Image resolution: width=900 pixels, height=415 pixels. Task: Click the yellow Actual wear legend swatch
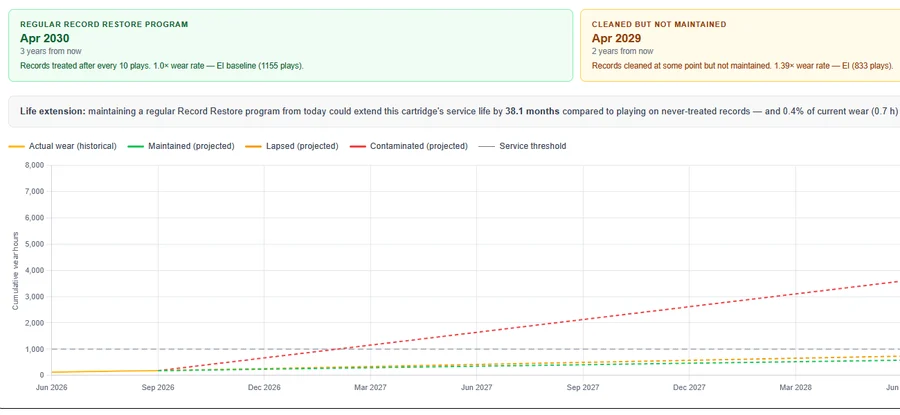pos(17,146)
